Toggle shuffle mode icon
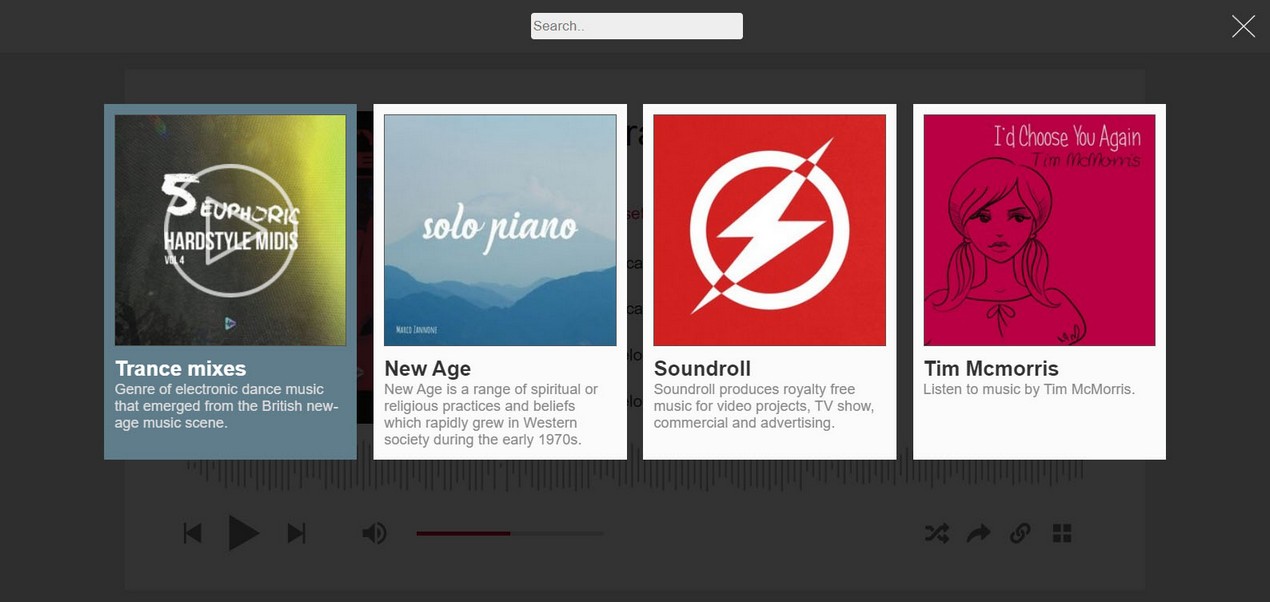The height and width of the screenshot is (602, 1270). 936,533
